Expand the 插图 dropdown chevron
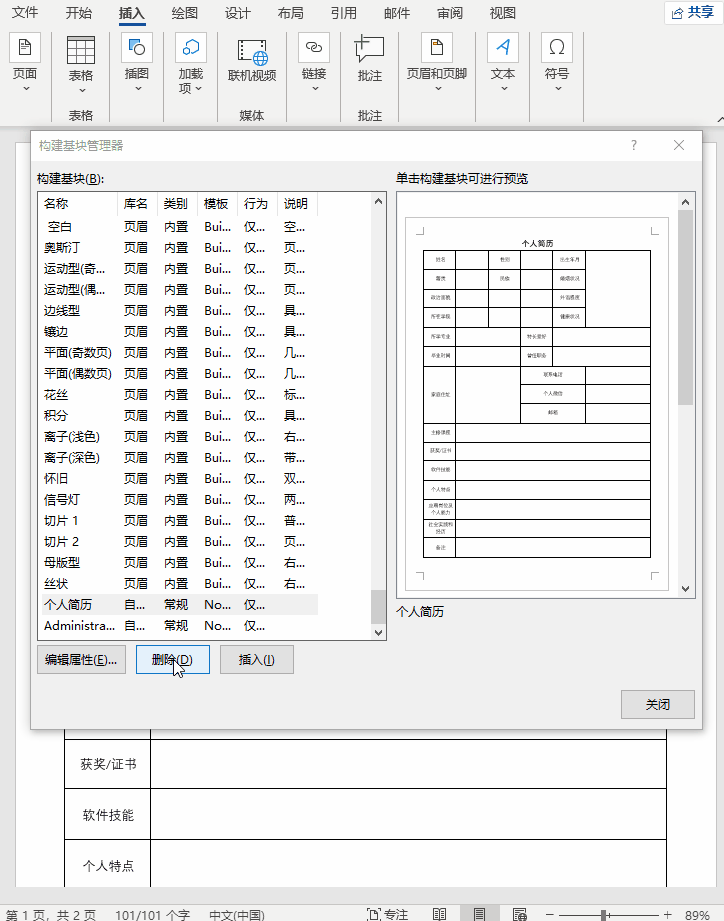Image resolution: width=724 pixels, height=921 pixels. coord(138,89)
